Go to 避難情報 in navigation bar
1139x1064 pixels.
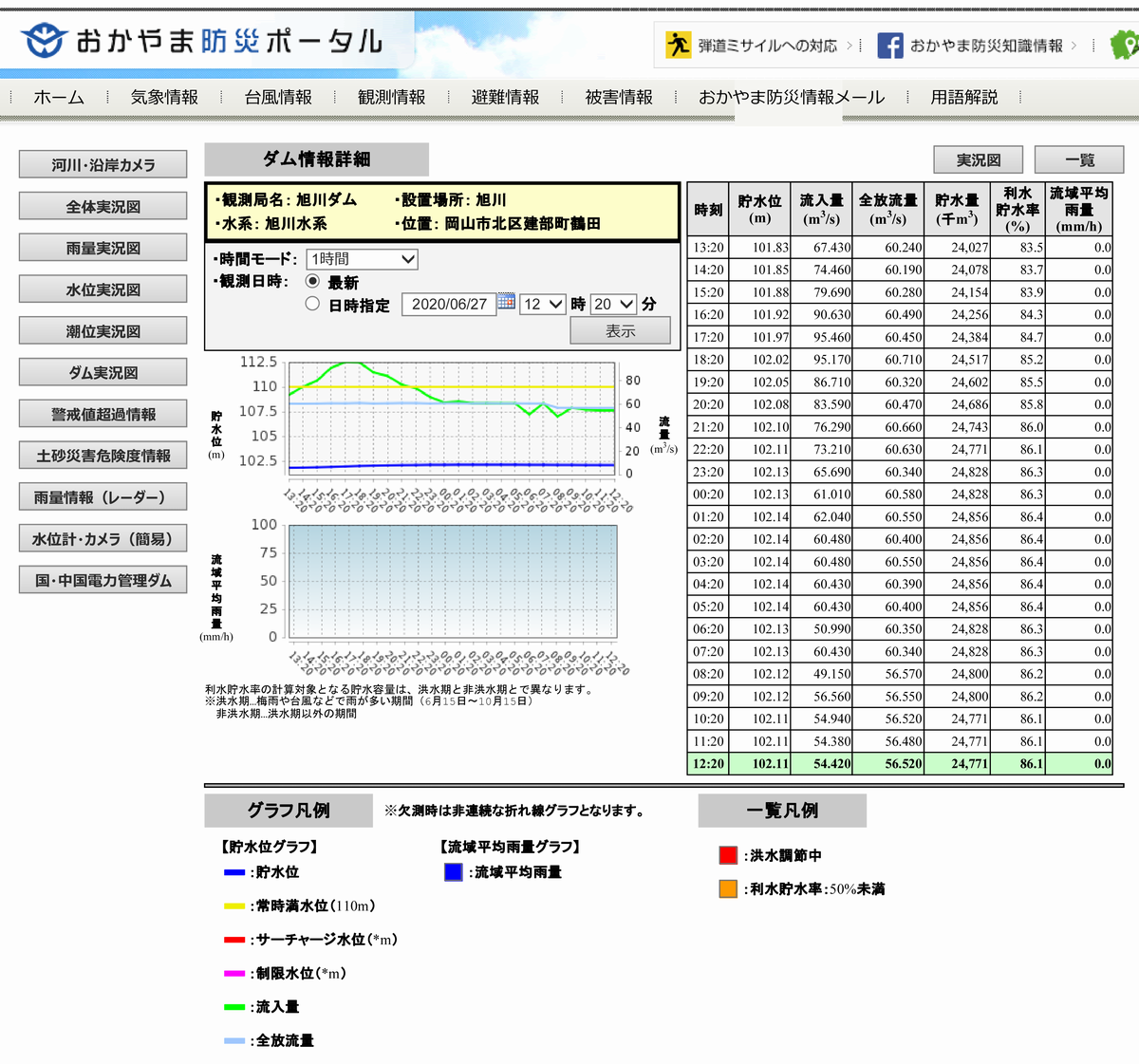[x=505, y=97]
